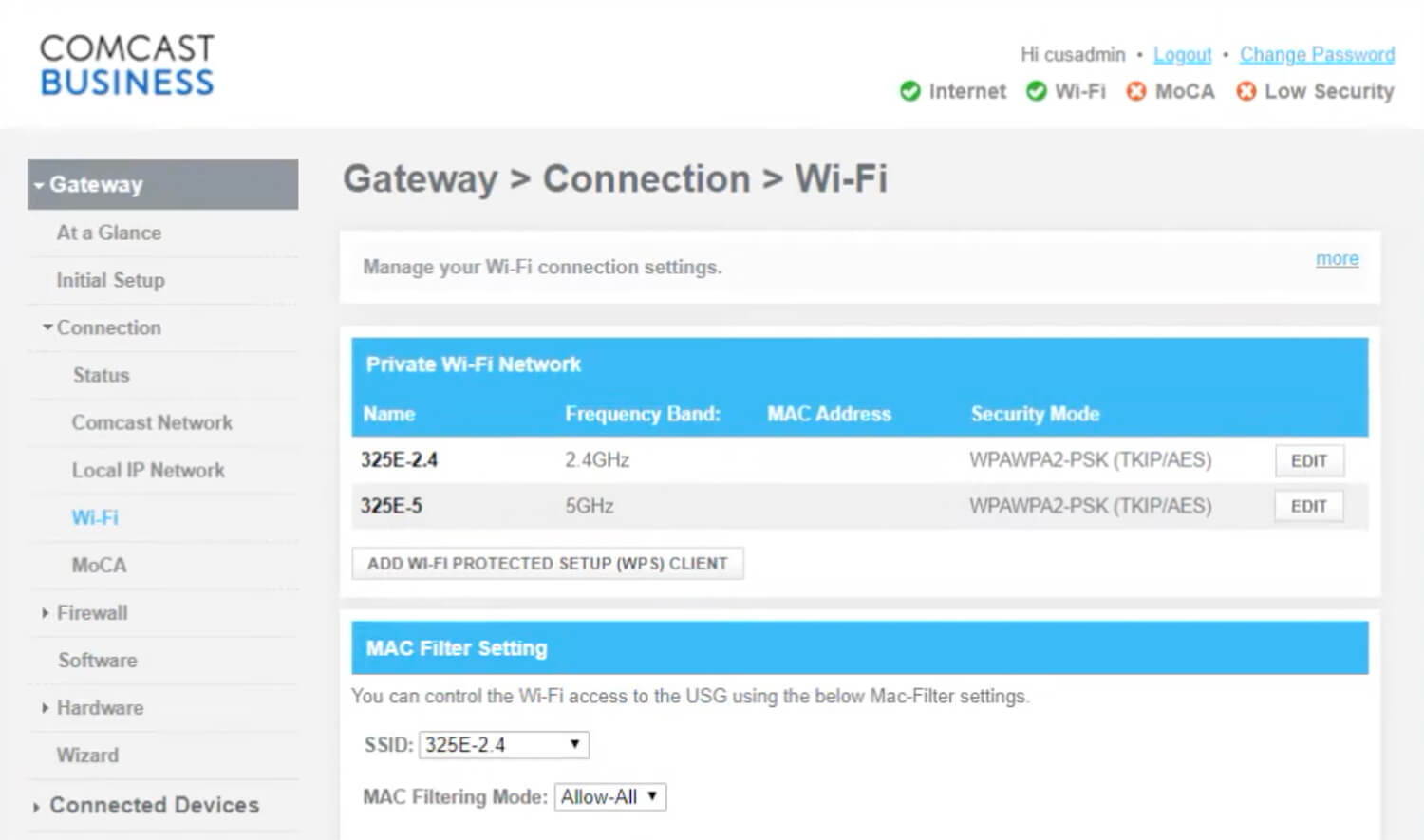Expand the Firewall section
Image resolution: width=1424 pixels, height=840 pixels.
93,612
